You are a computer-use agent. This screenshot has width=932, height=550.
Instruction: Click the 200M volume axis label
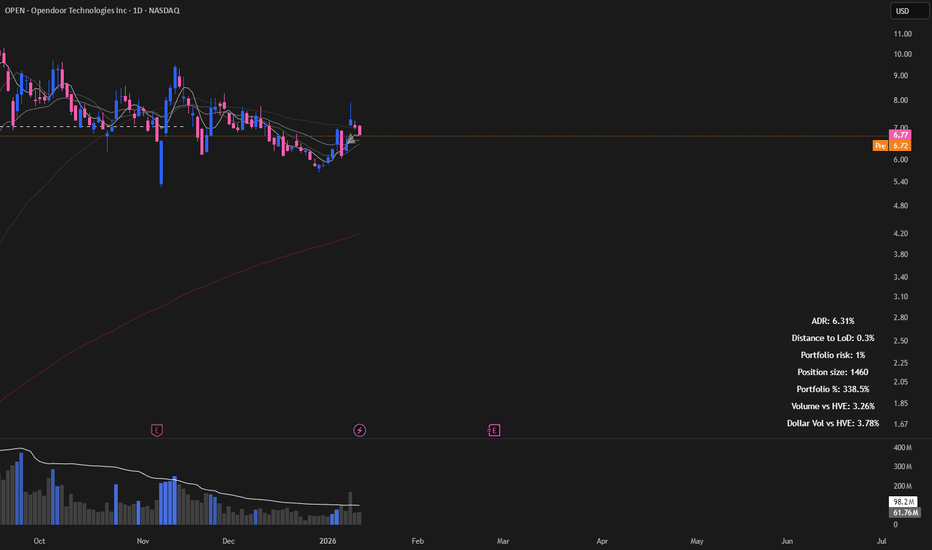pos(902,486)
